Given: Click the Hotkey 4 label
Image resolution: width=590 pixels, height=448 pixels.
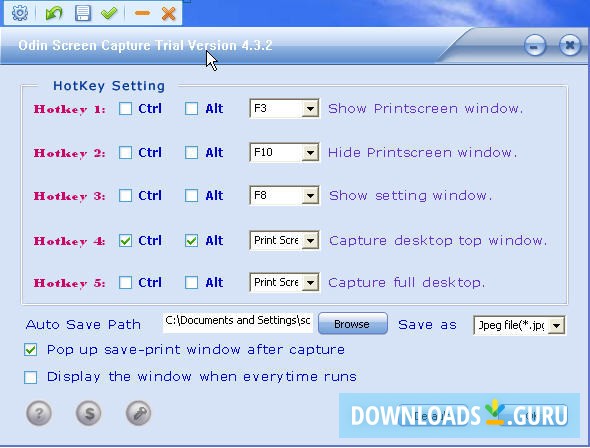Looking at the screenshot, I should pyautogui.click(x=70, y=241).
